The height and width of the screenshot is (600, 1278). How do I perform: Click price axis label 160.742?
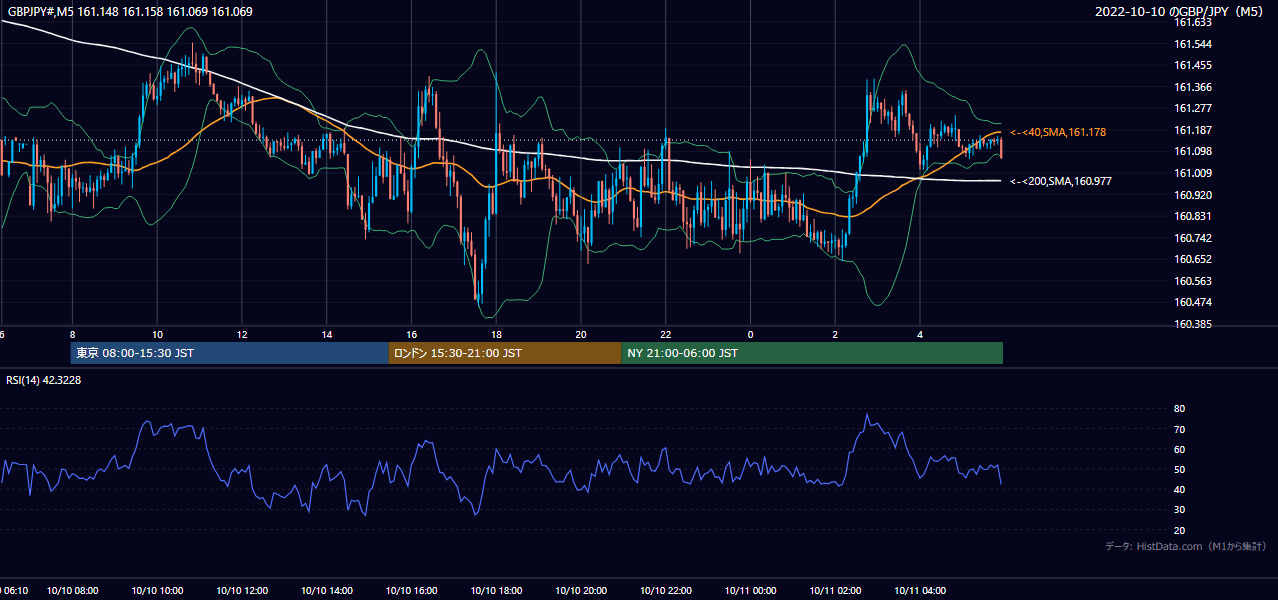[x=1193, y=238]
